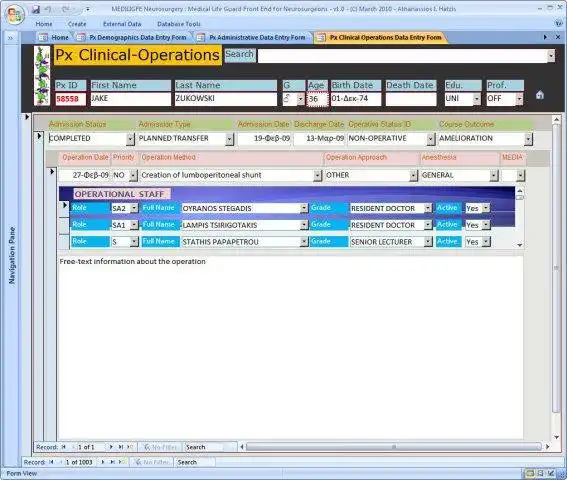Viewport: 567px width, 480px height.
Task: Open the Prof. dropdown showing OFF
Action: [519, 99]
